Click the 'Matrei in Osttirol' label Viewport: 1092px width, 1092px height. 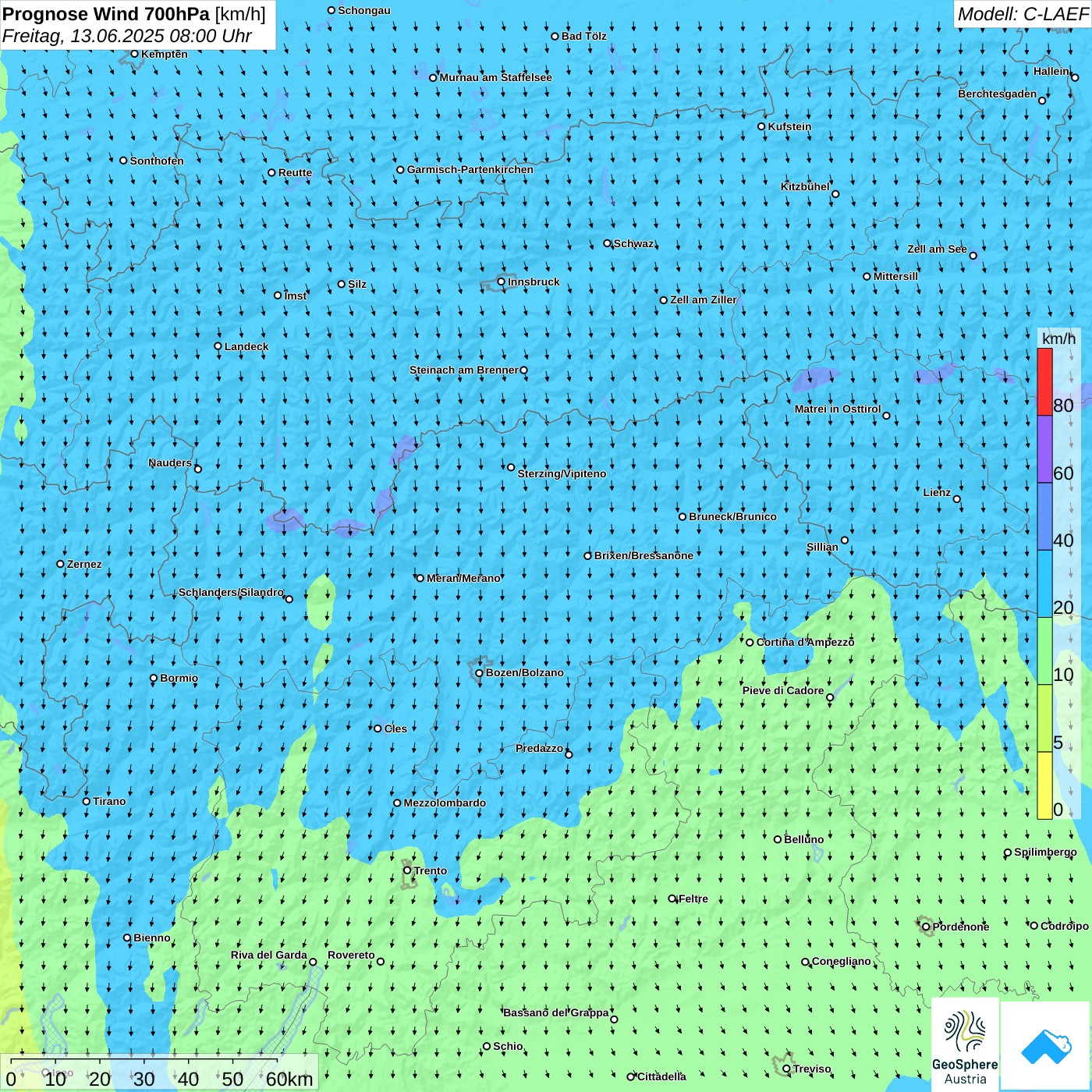tap(838, 409)
